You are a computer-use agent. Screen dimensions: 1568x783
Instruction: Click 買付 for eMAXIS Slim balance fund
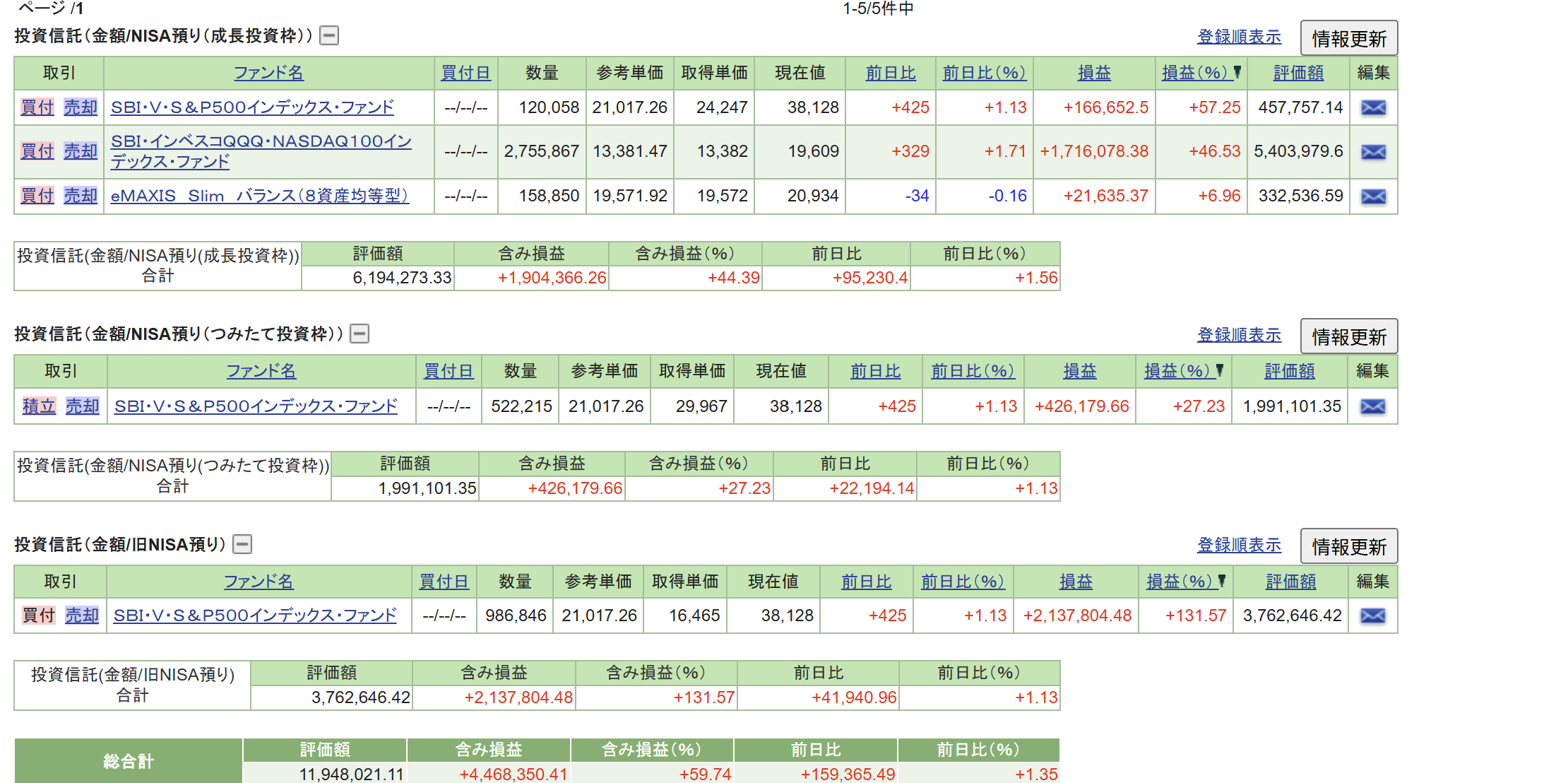pos(37,196)
